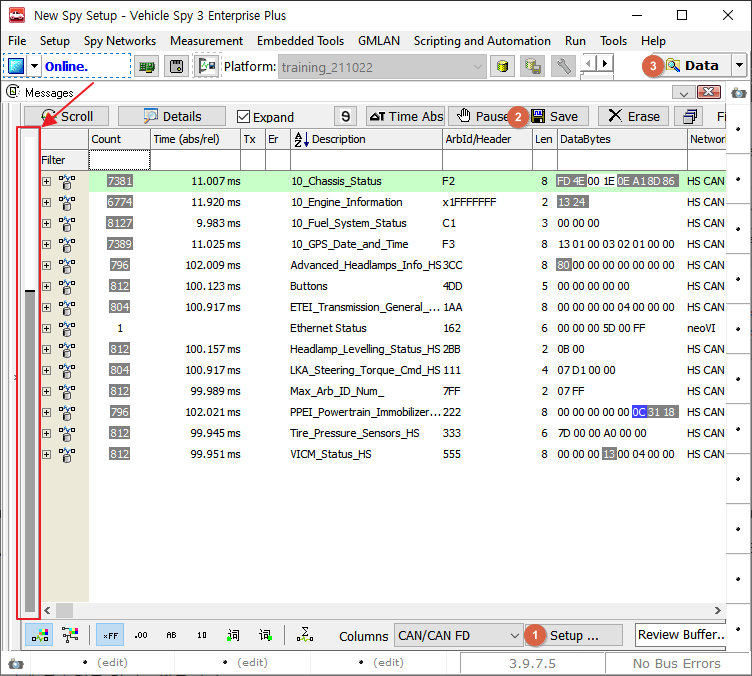The height and width of the screenshot is (676, 752).
Task: Click the horizontal scrollbar of message list
Action: (x=380, y=610)
